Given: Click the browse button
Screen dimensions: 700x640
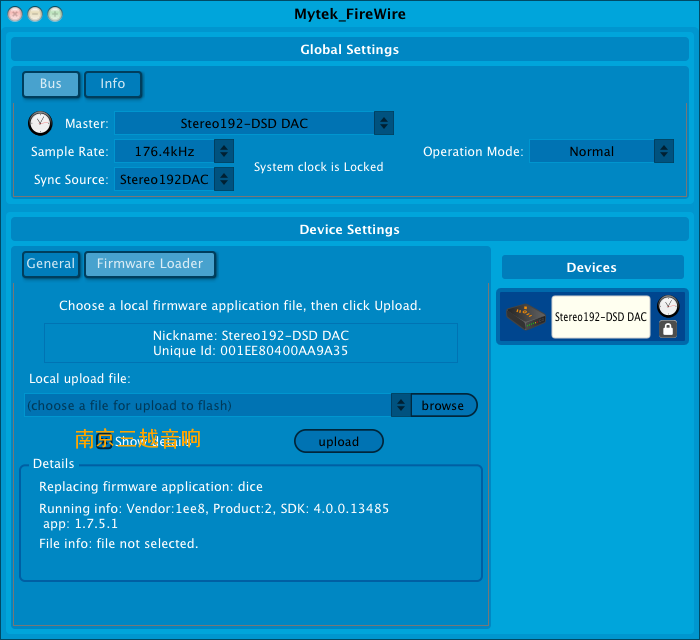Looking at the screenshot, I should click(x=444, y=405).
